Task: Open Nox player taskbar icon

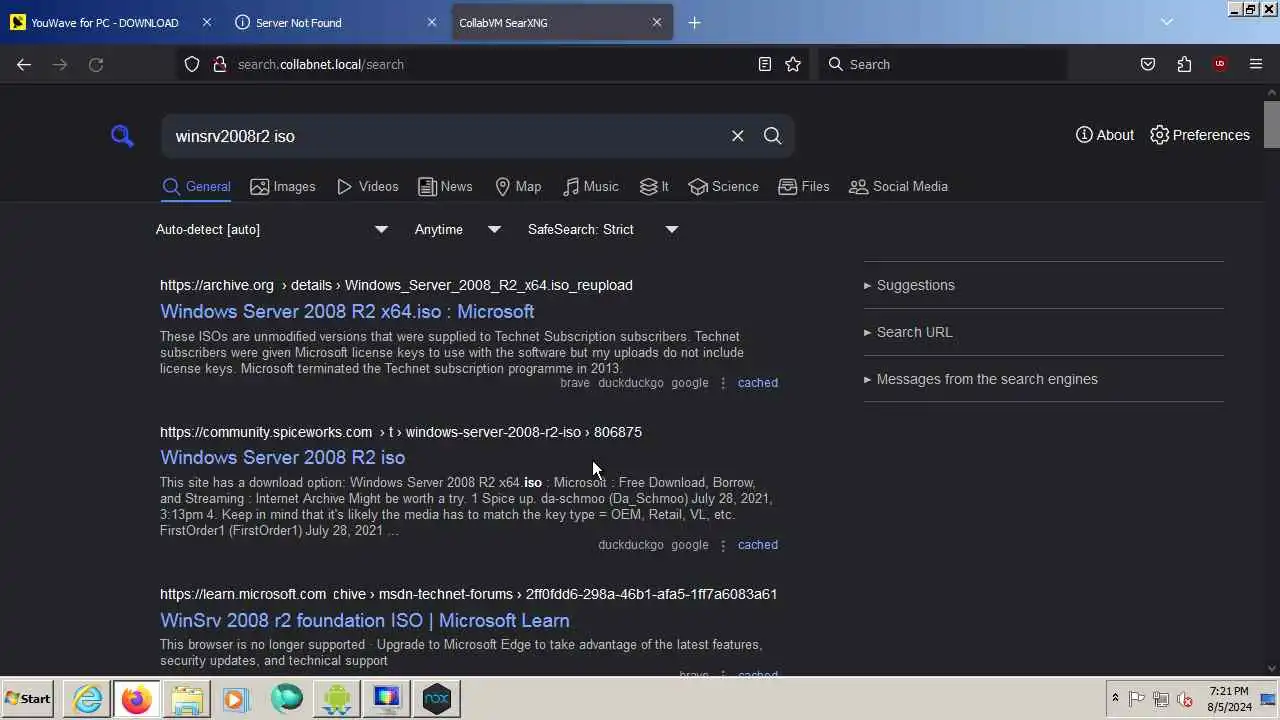Action: click(x=437, y=698)
